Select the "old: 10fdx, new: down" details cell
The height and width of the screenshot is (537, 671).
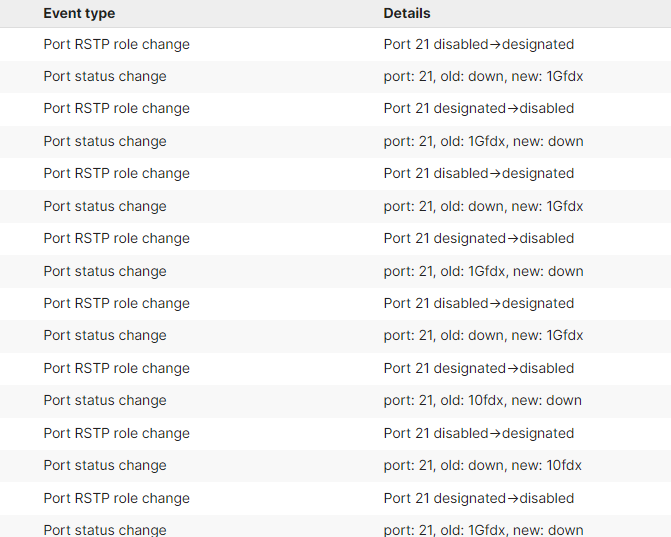[x=483, y=400]
